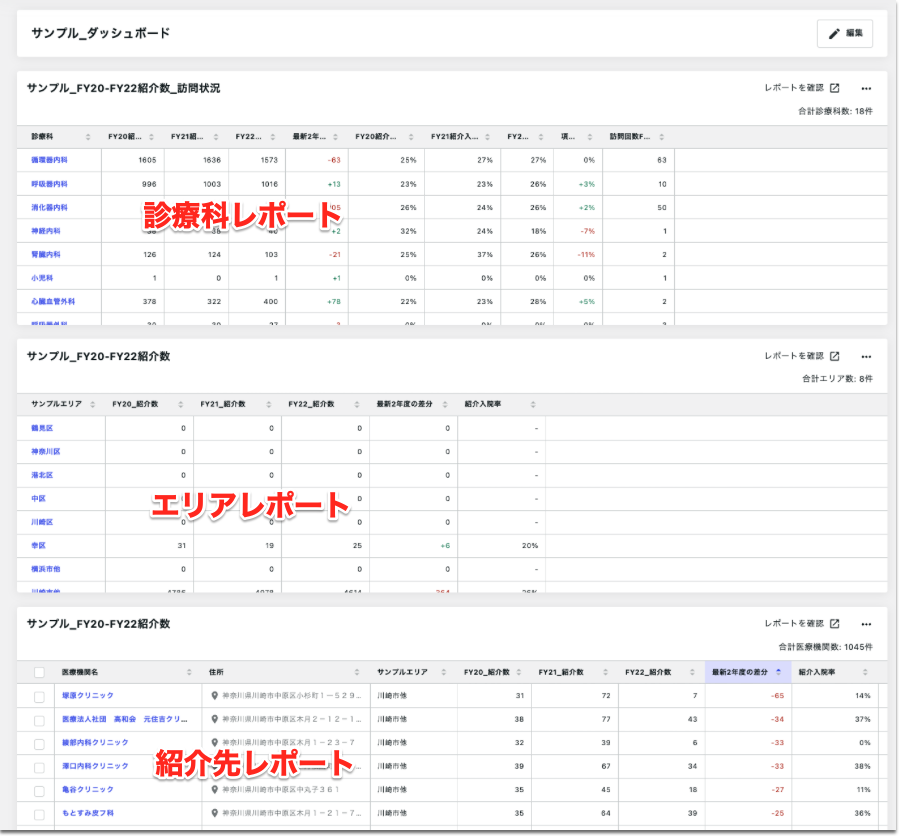
Task: Sort institution table by 紹介入院率 arrow
Action: pos(865,672)
